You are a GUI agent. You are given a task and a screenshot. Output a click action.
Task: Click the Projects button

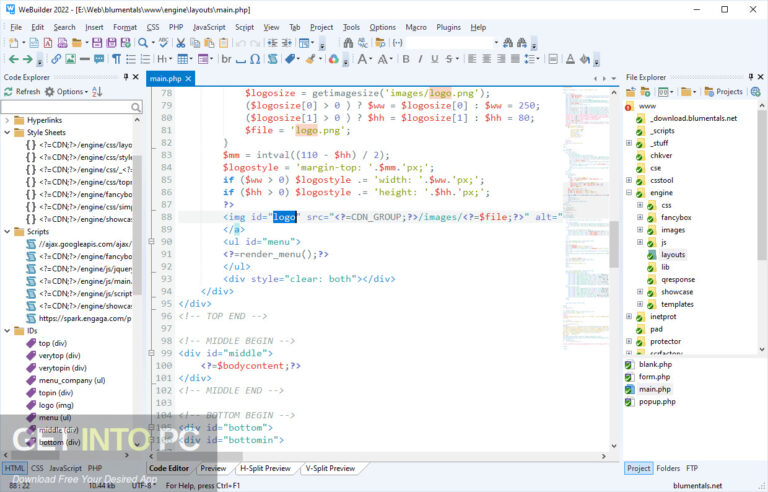[x=723, y=92]
